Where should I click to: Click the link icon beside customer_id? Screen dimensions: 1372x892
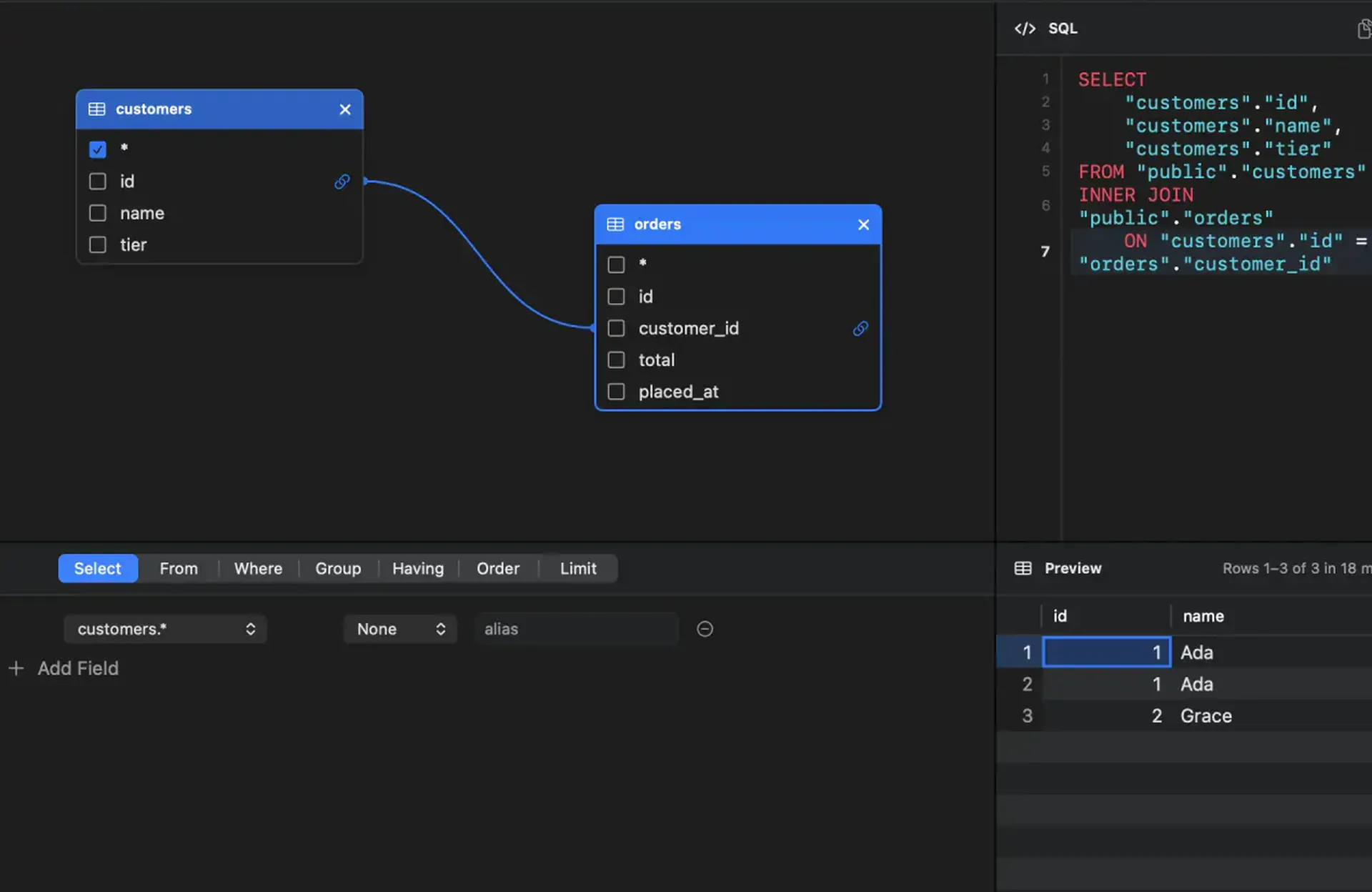(x=860, y=329)
